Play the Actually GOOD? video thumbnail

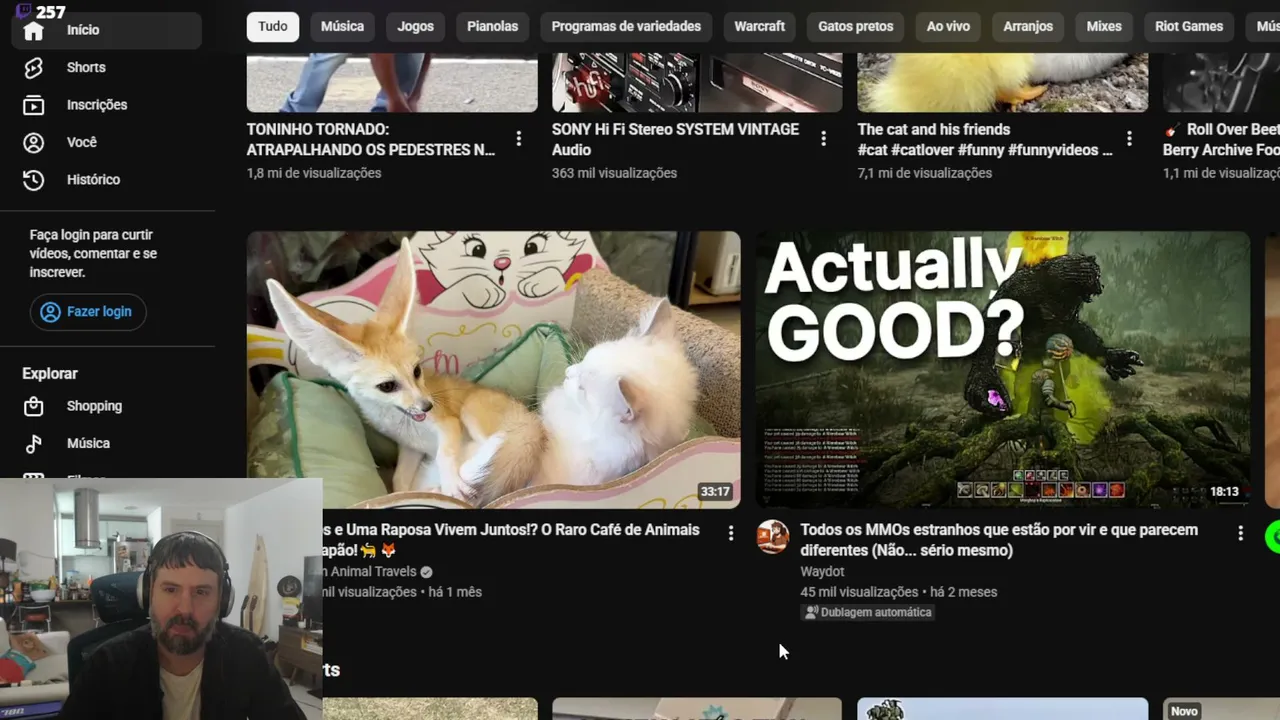[1003, 370]
